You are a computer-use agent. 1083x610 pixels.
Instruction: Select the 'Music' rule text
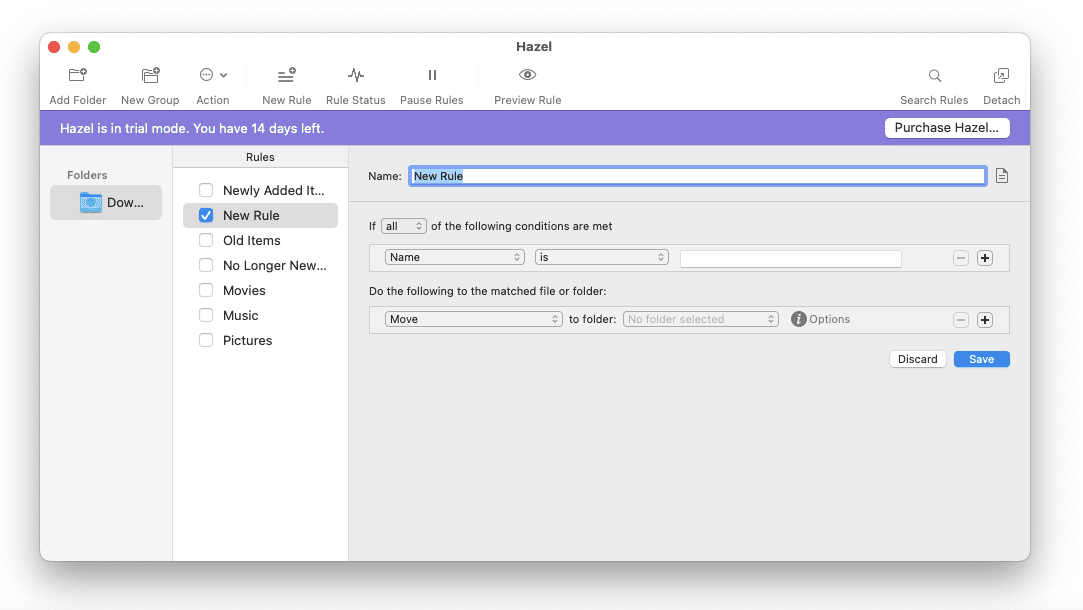(x=240, y=315)
